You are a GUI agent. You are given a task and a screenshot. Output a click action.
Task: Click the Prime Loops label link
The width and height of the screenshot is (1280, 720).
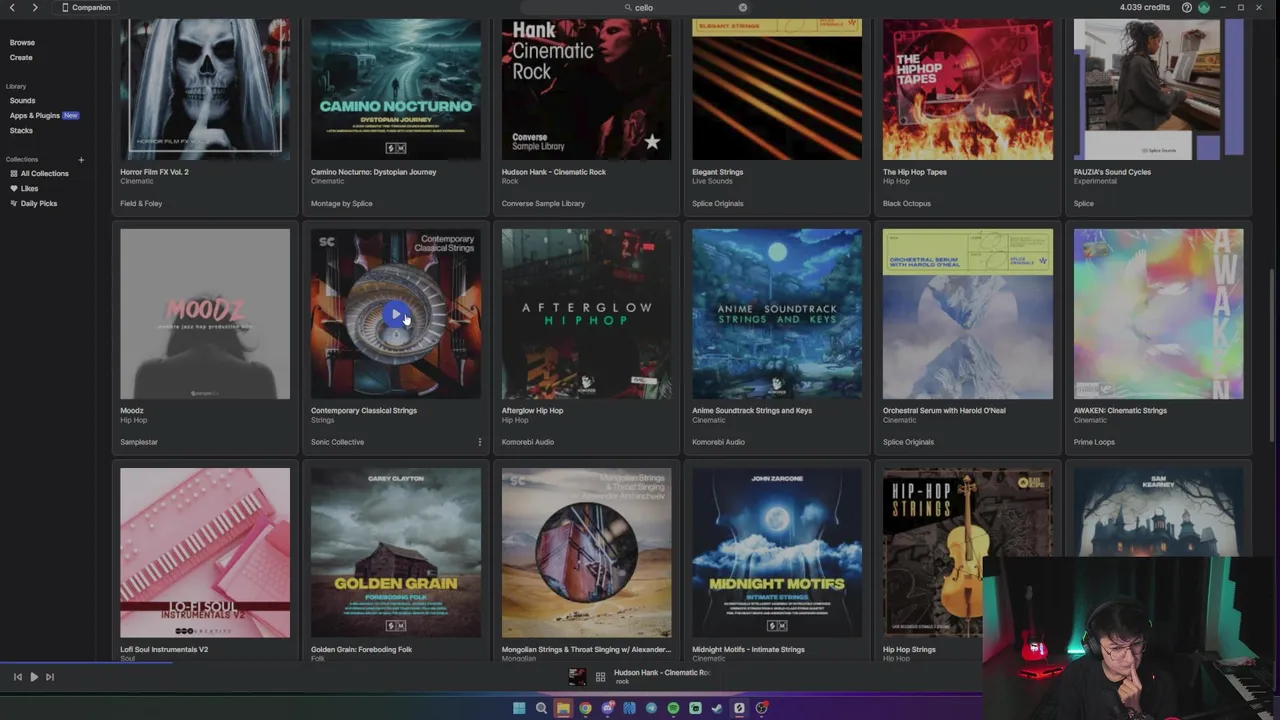click(x=1094, y=442)
